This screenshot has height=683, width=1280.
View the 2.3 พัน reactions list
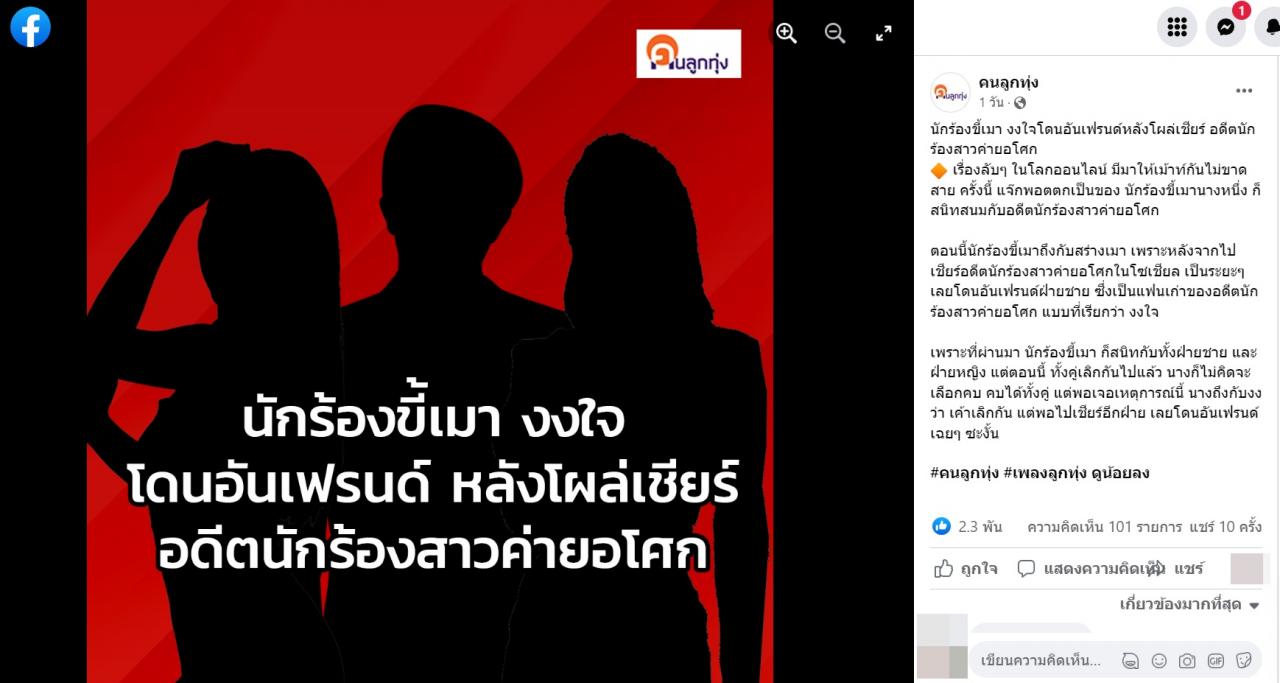(x=967, y=526)
